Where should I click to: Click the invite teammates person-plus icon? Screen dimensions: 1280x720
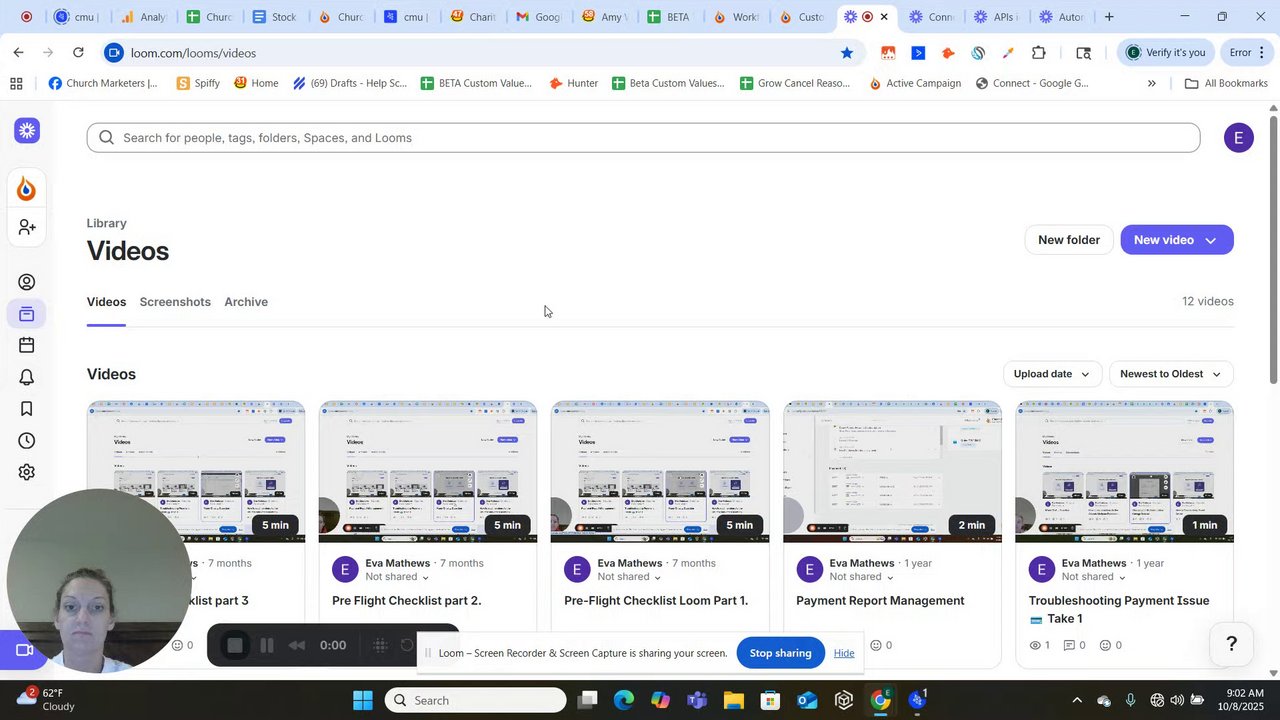(x=27, y=228)
